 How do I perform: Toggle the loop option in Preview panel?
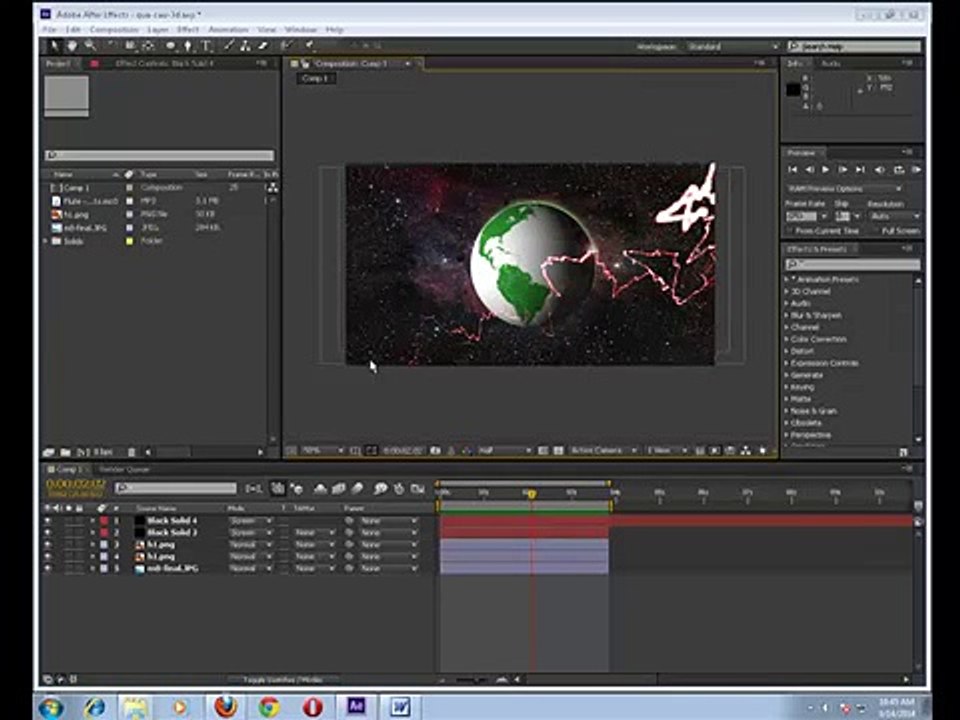(899, 170)
